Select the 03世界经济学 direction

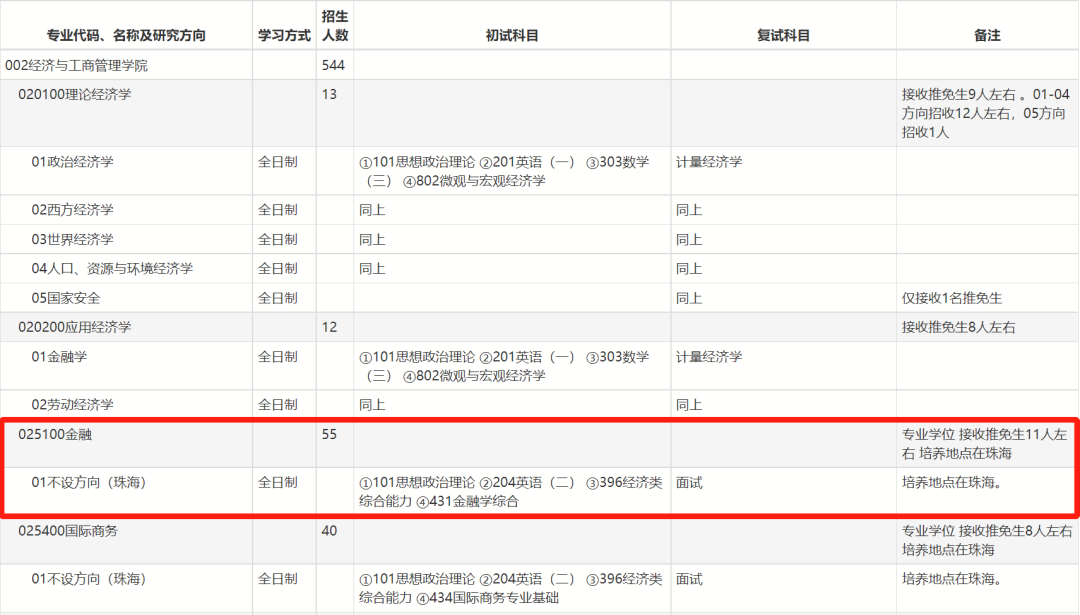click(72, 240)
